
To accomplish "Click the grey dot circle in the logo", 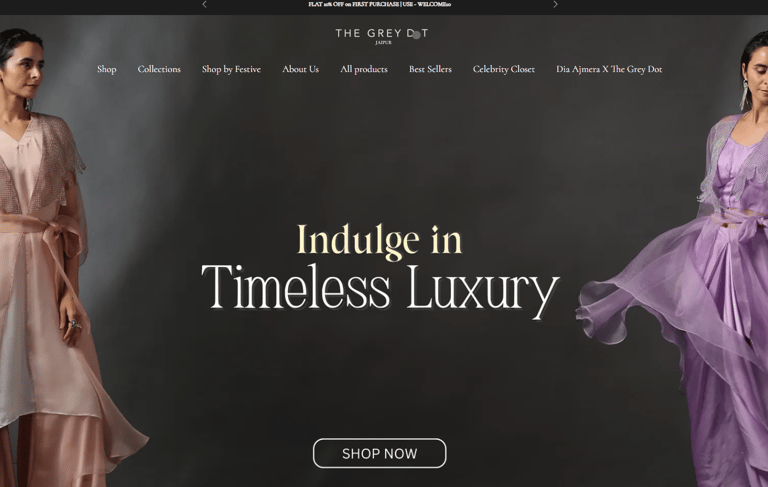I will point(416,35).
